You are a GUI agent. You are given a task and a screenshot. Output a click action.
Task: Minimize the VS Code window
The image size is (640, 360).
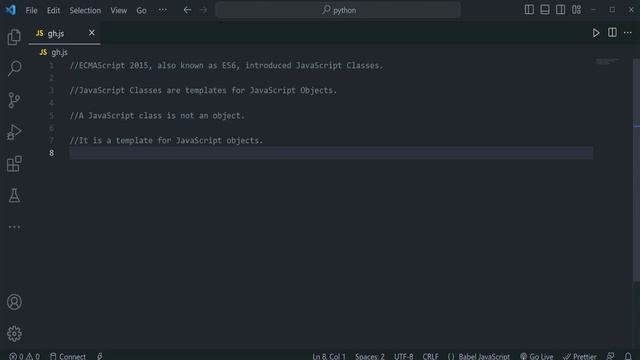click(x=593, y=10)
